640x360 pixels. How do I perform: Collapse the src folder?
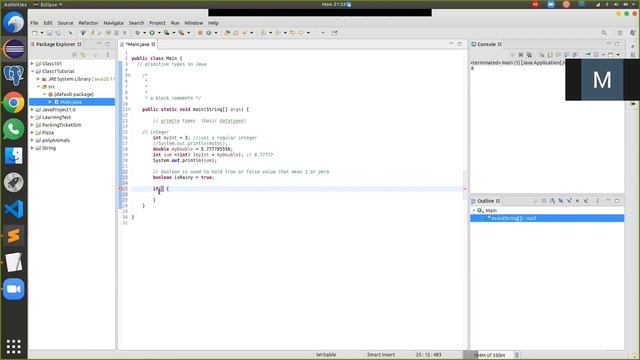(x=38, y=87)
